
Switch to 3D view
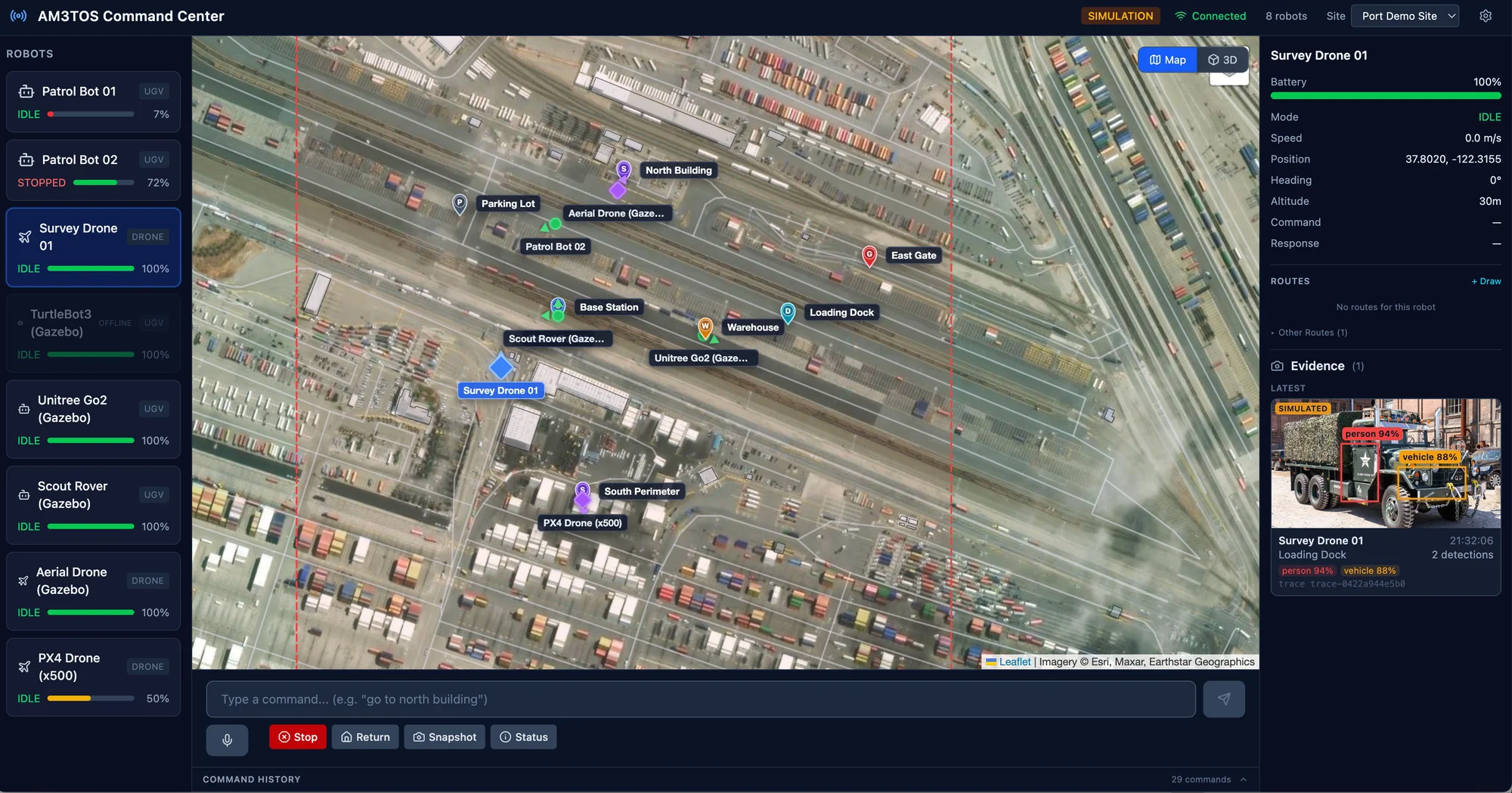coord(1222,60)
